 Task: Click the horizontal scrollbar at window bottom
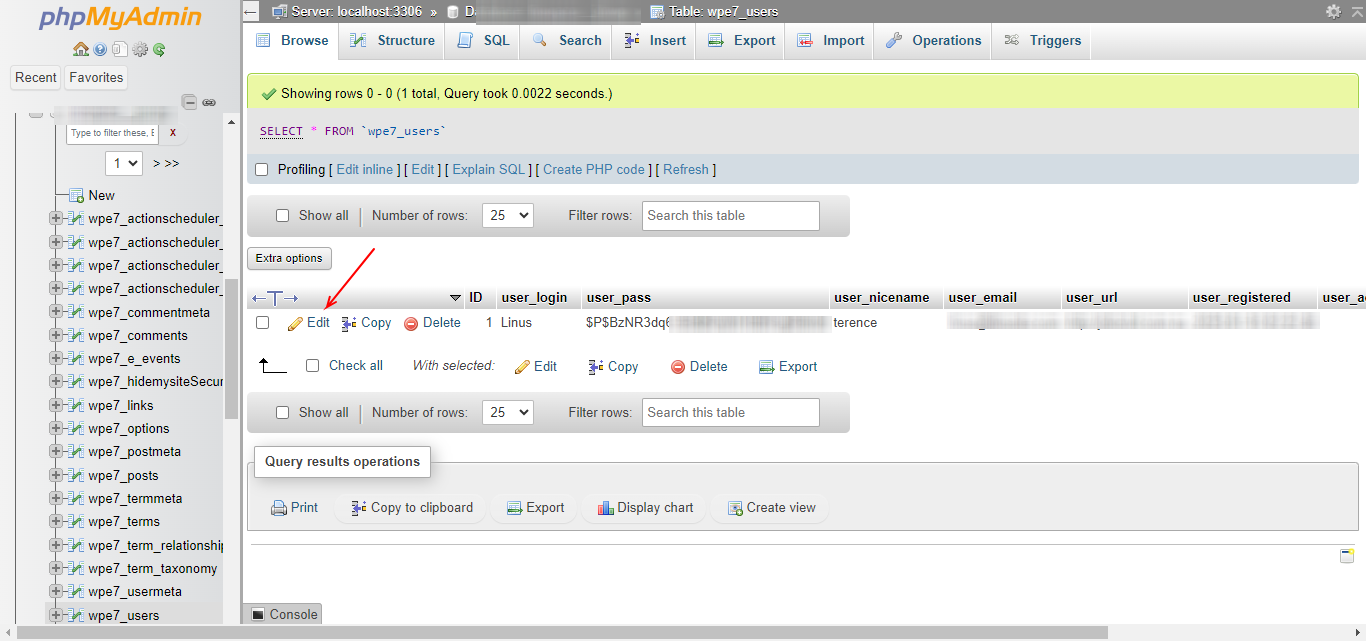pos(562,633)
